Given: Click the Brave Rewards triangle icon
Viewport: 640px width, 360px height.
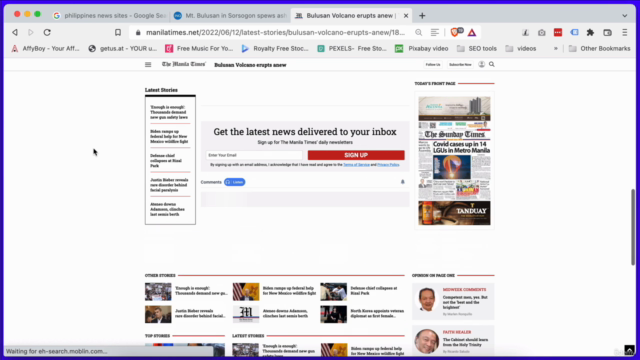Looking at the screenshot, I should (472, 32).
